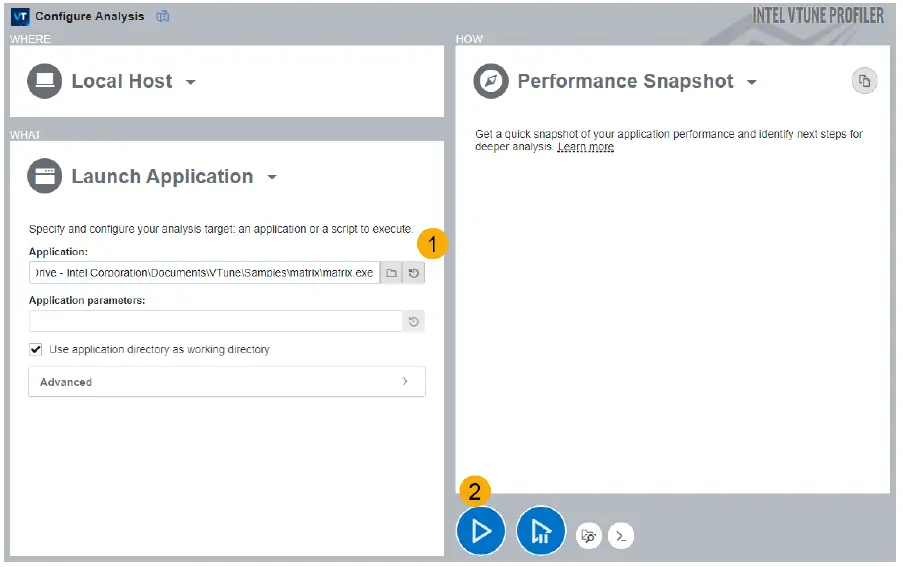Click the Local Host computer icon
This screenshot has width=903, height=567.
tap(44, 81)
